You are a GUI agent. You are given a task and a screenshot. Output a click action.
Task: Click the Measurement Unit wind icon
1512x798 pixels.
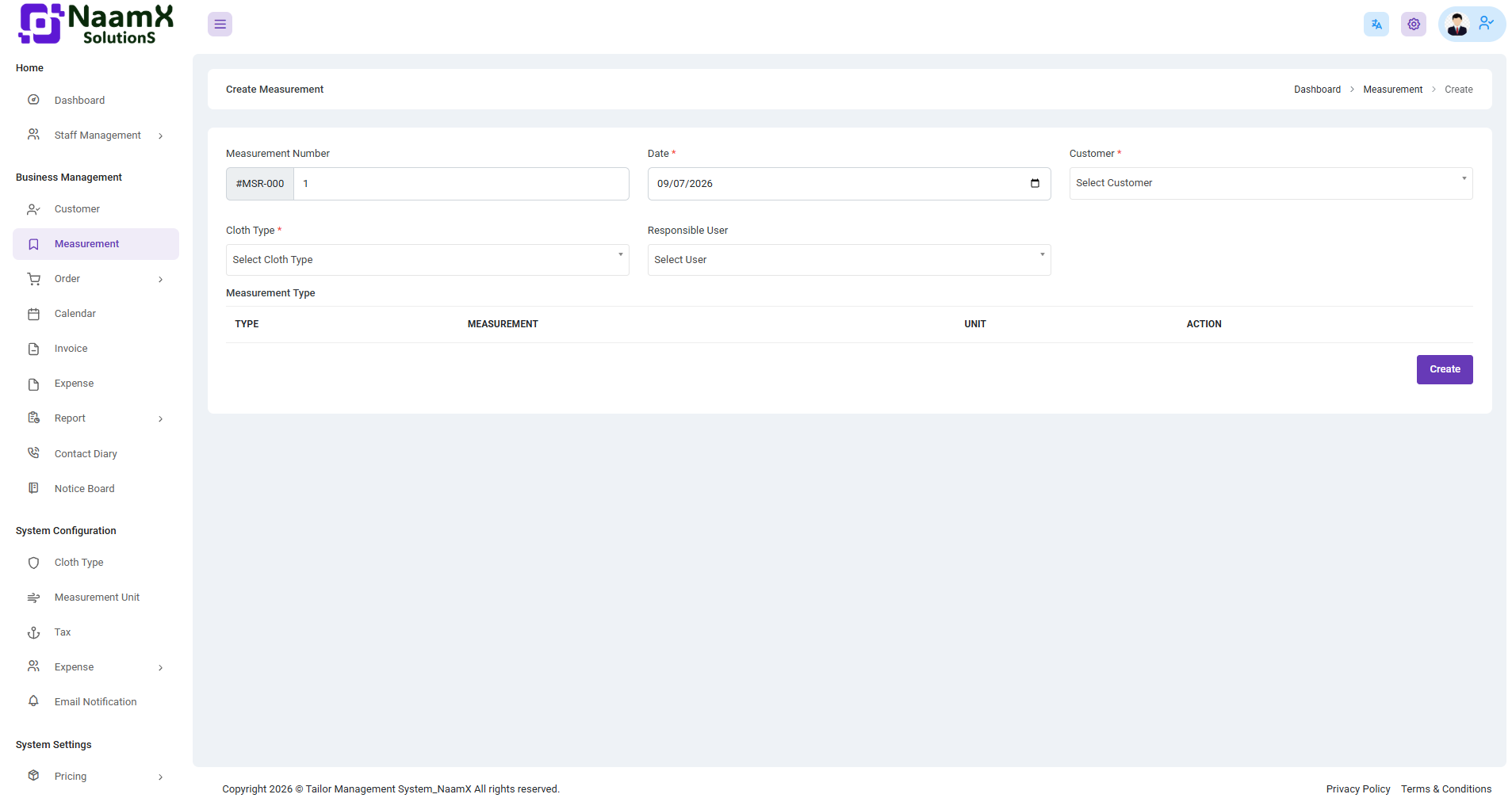tap(33, 598)
